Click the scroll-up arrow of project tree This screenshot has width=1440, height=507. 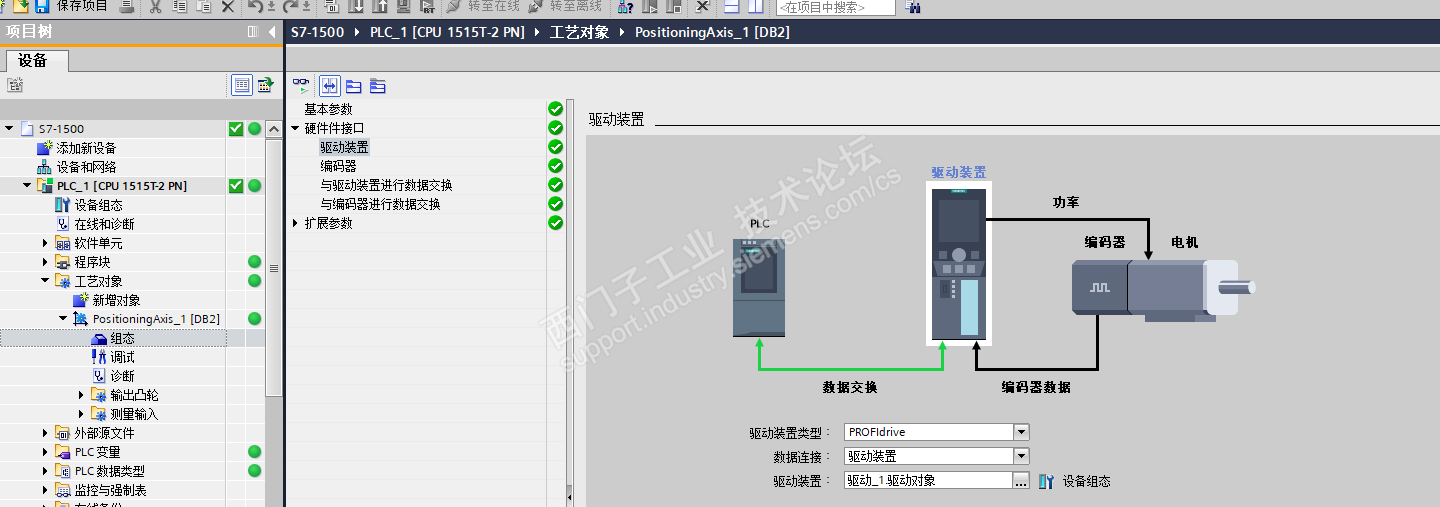pos(274,129)
